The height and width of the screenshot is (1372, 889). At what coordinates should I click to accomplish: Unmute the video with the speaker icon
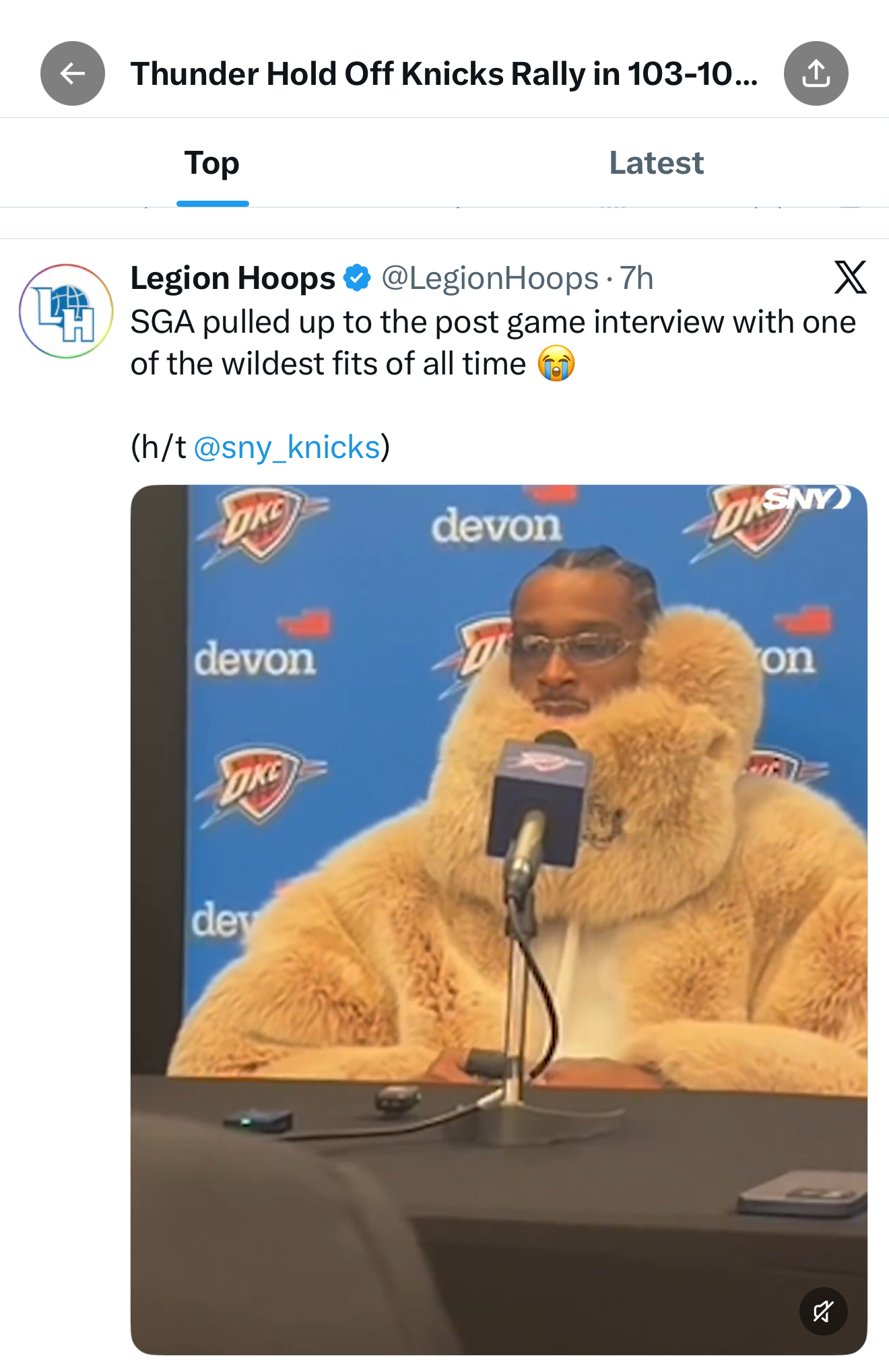click(823, 1311)
